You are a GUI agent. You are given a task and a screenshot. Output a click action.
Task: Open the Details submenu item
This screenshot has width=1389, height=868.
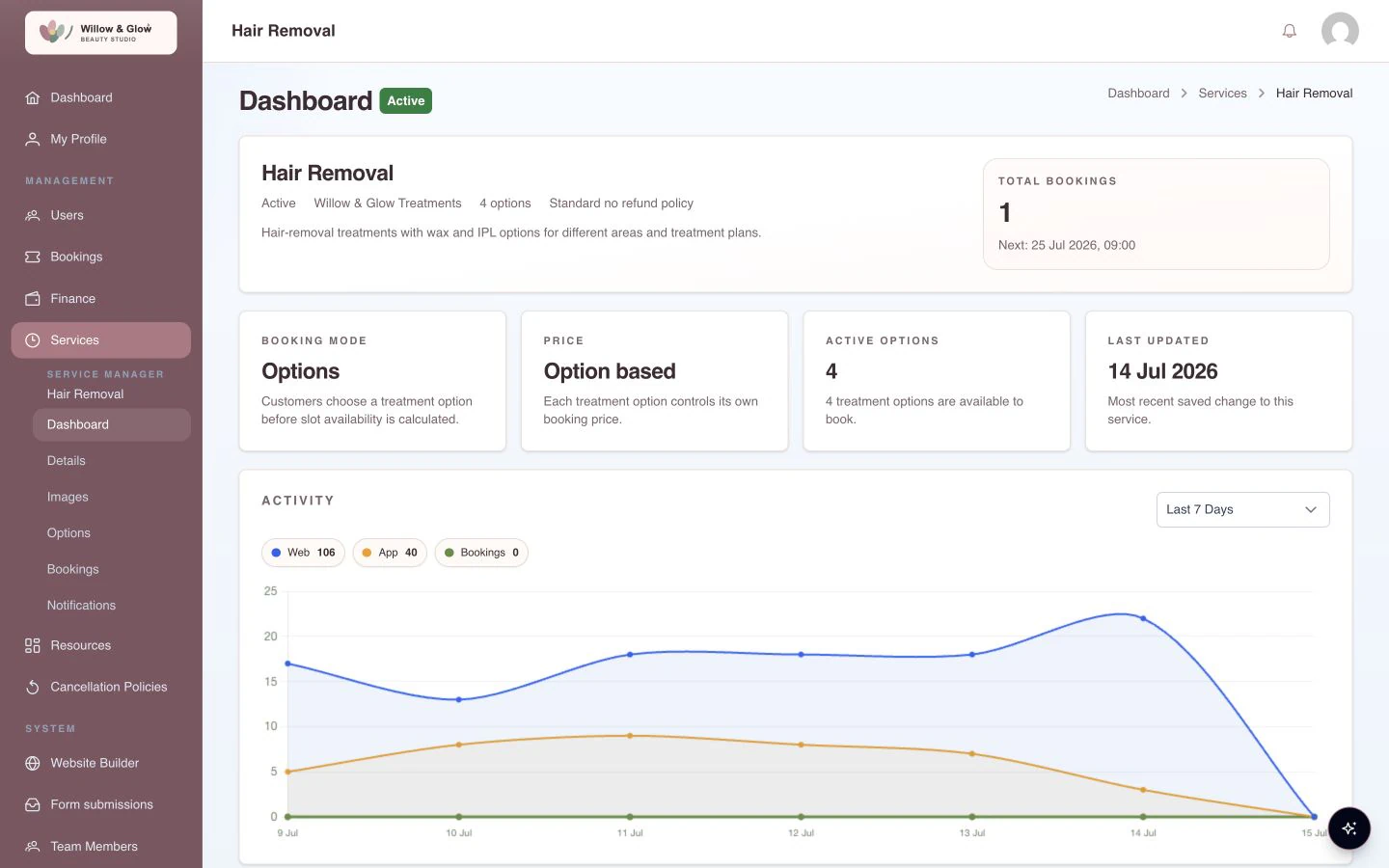coord(112,461)
